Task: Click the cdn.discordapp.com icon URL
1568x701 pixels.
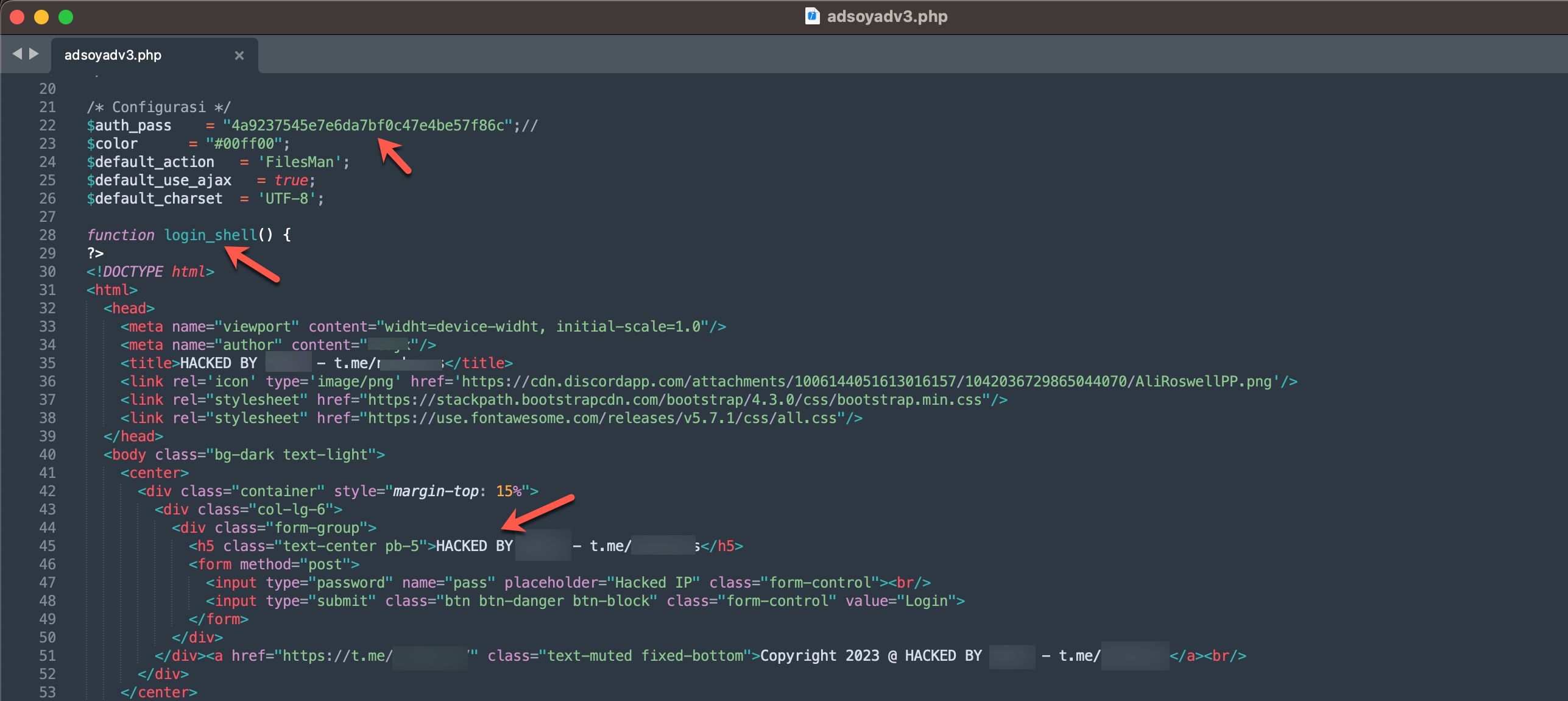Action: coord(867,382)
